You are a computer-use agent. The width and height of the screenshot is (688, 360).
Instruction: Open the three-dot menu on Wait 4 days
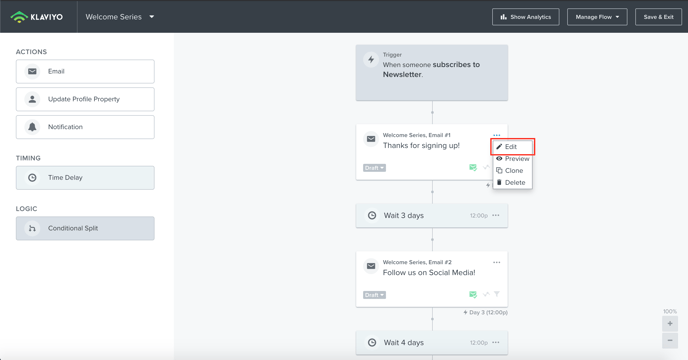(x=496, y=342)
